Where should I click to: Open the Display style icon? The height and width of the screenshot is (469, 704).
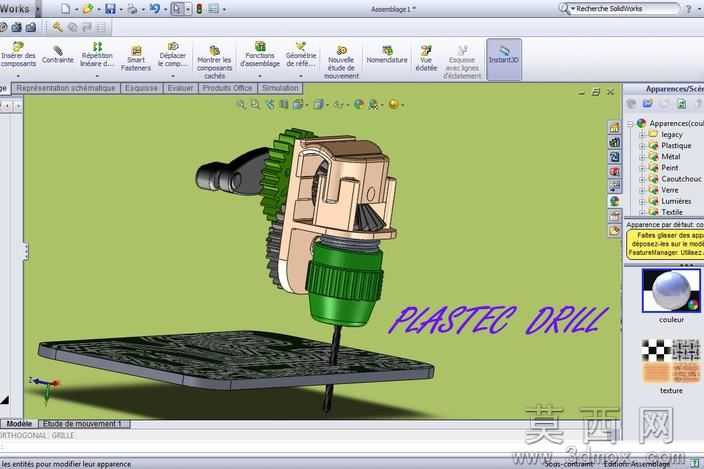coord(318,105)
